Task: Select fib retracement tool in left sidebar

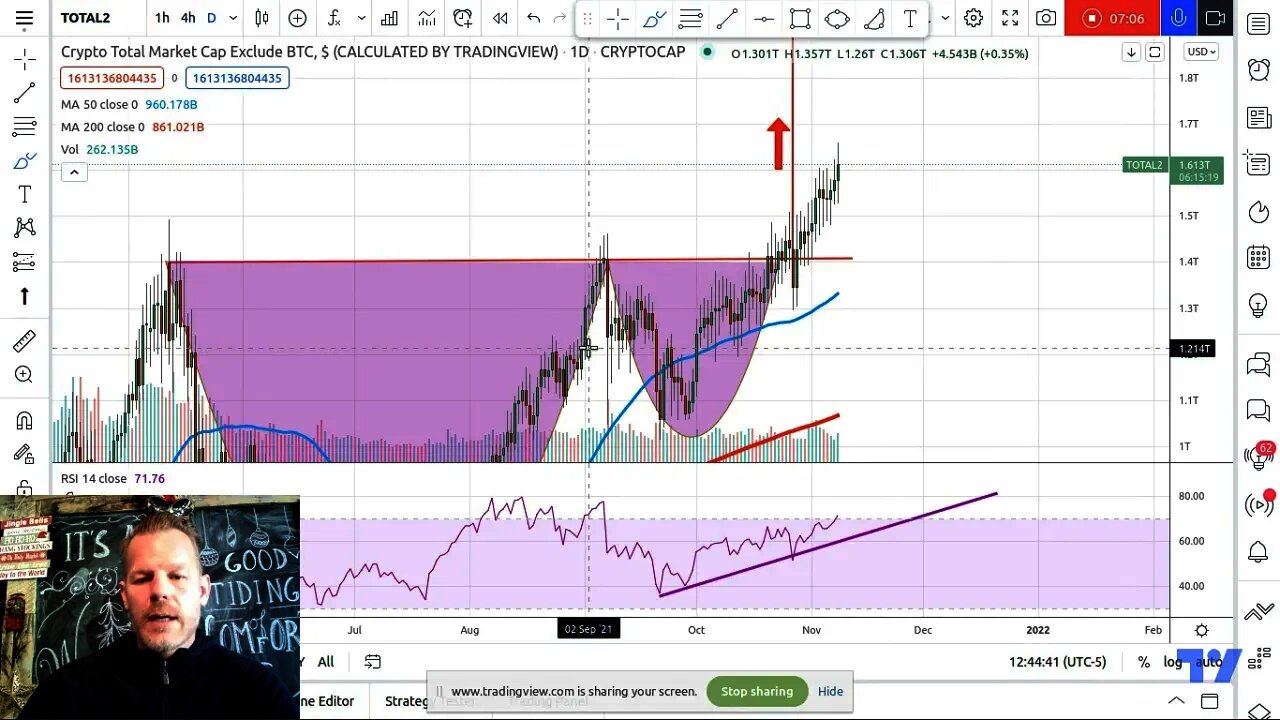Action: coord(25,127)
